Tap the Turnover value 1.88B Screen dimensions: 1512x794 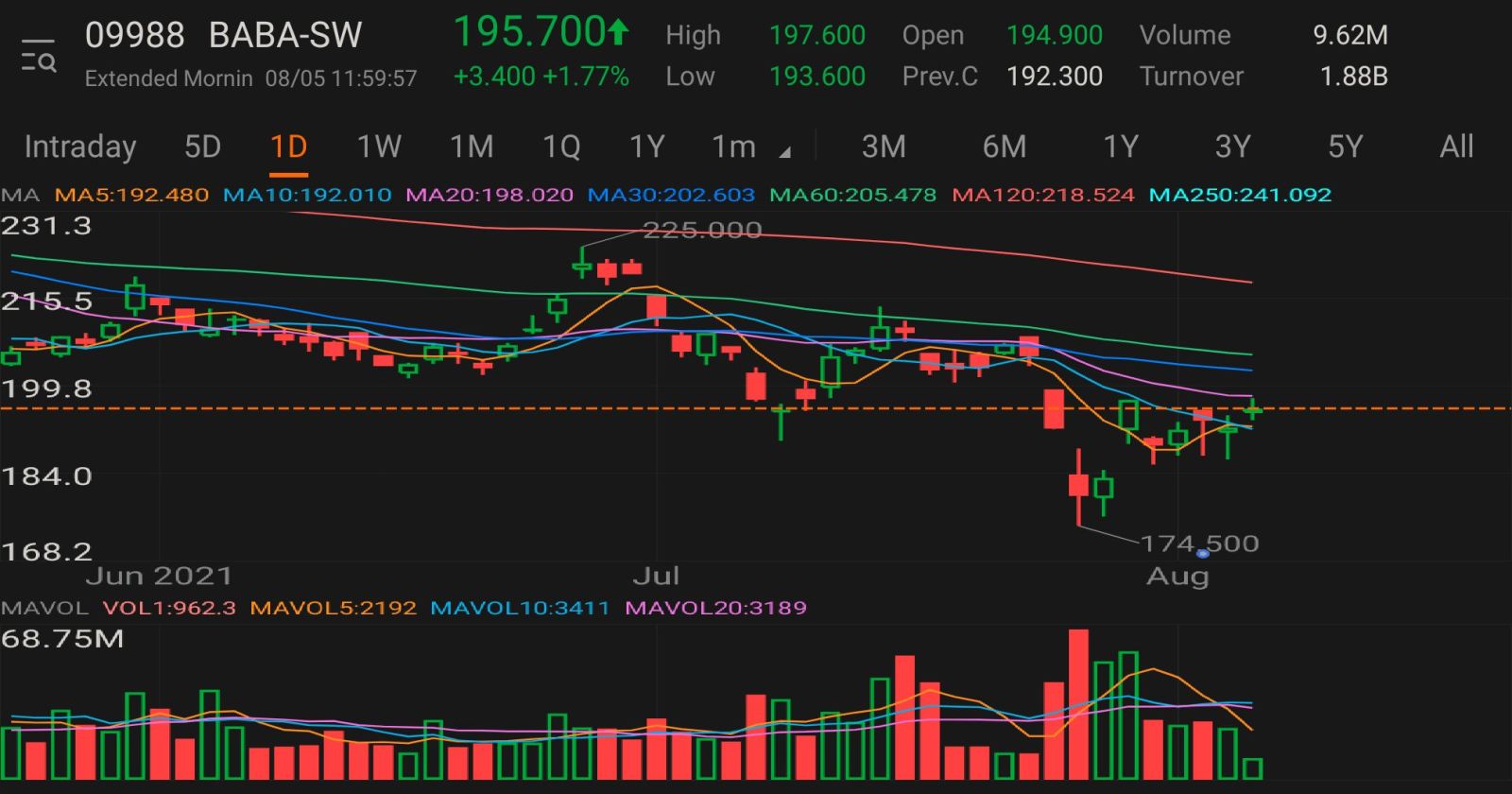(x=1354, y=77)
